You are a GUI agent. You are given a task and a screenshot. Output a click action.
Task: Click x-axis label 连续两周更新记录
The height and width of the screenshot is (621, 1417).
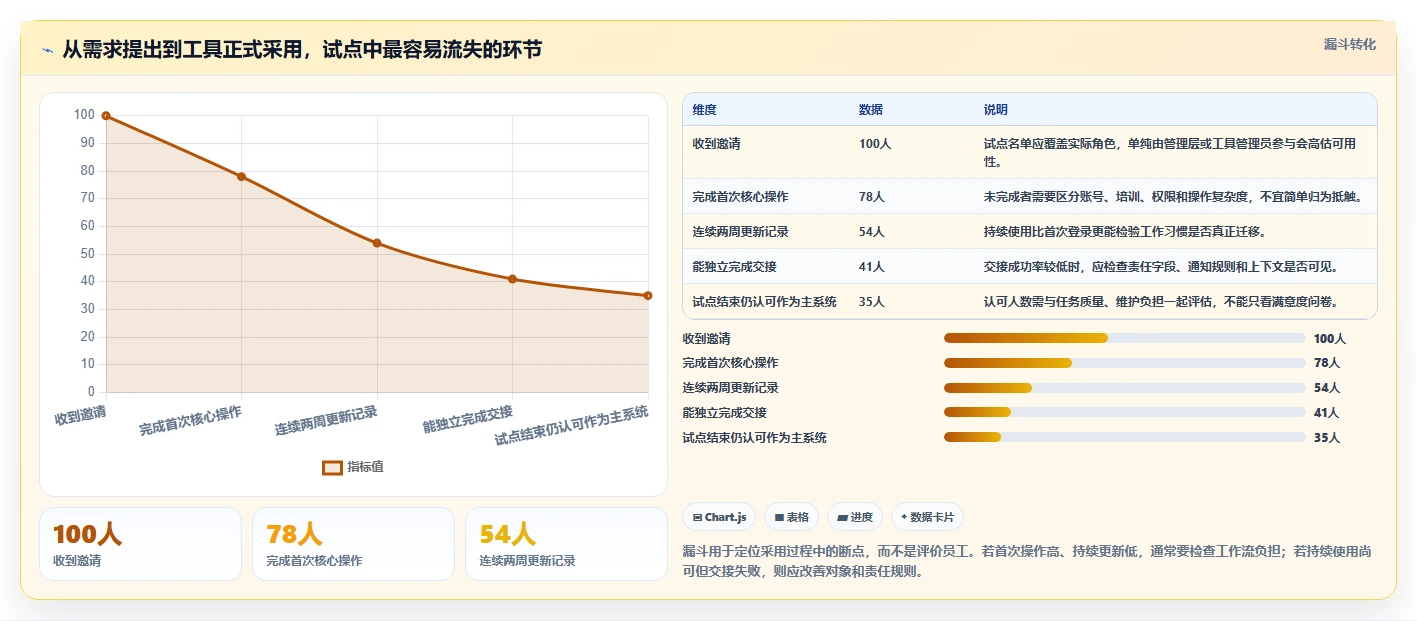point(326,421)
